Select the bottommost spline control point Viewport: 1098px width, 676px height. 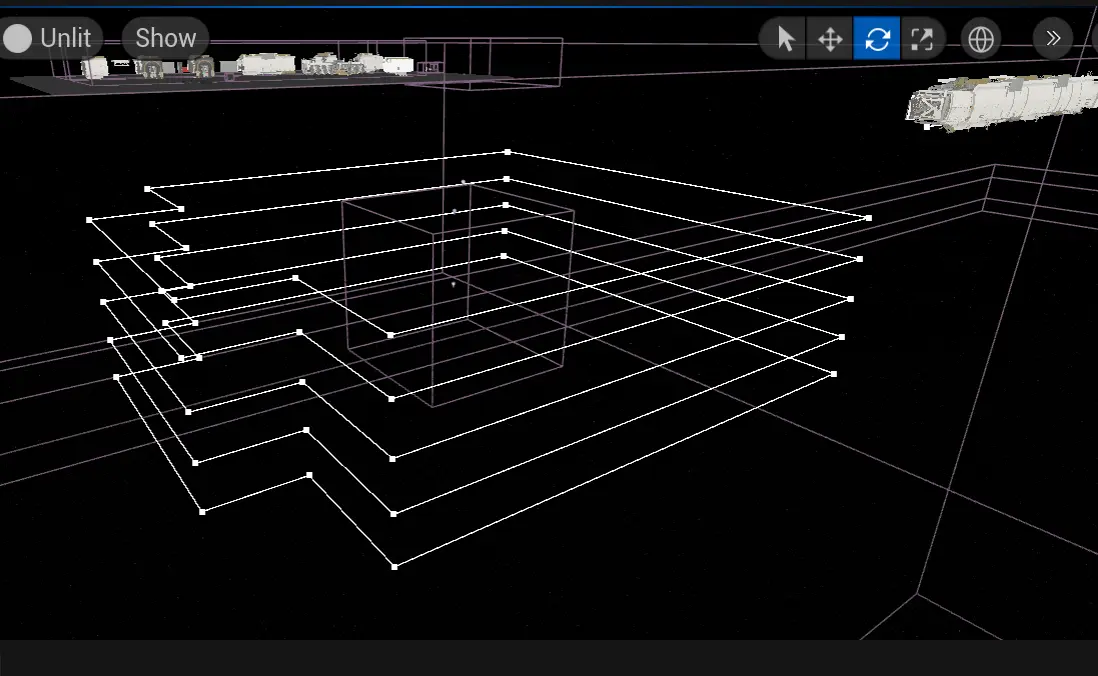click(395, 567)
